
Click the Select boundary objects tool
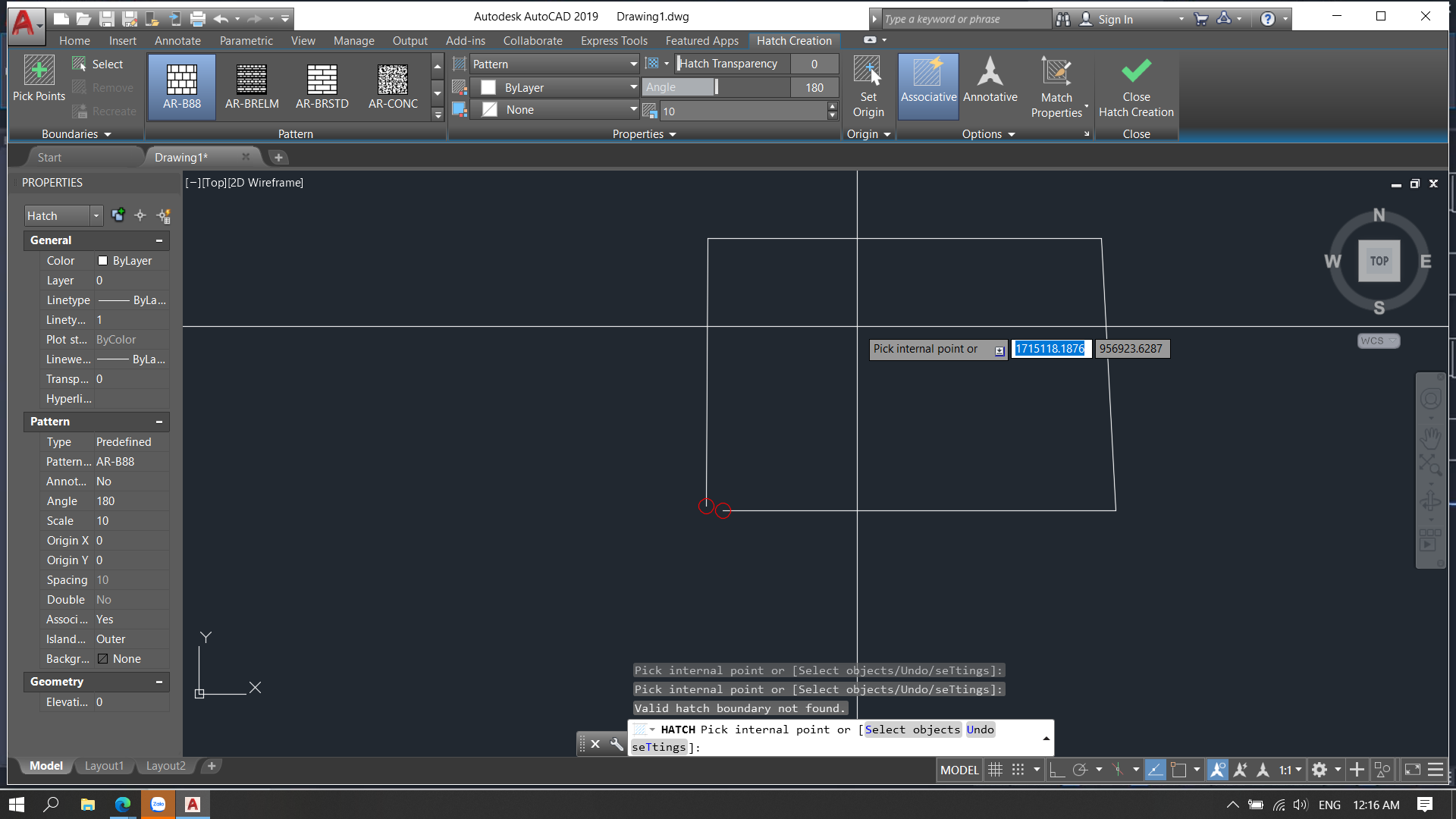pyautogui.click(x=98, y=64)
